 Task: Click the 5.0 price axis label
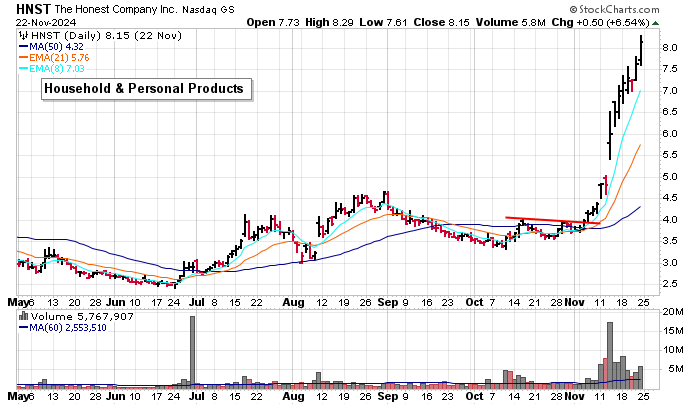point(670,177)
